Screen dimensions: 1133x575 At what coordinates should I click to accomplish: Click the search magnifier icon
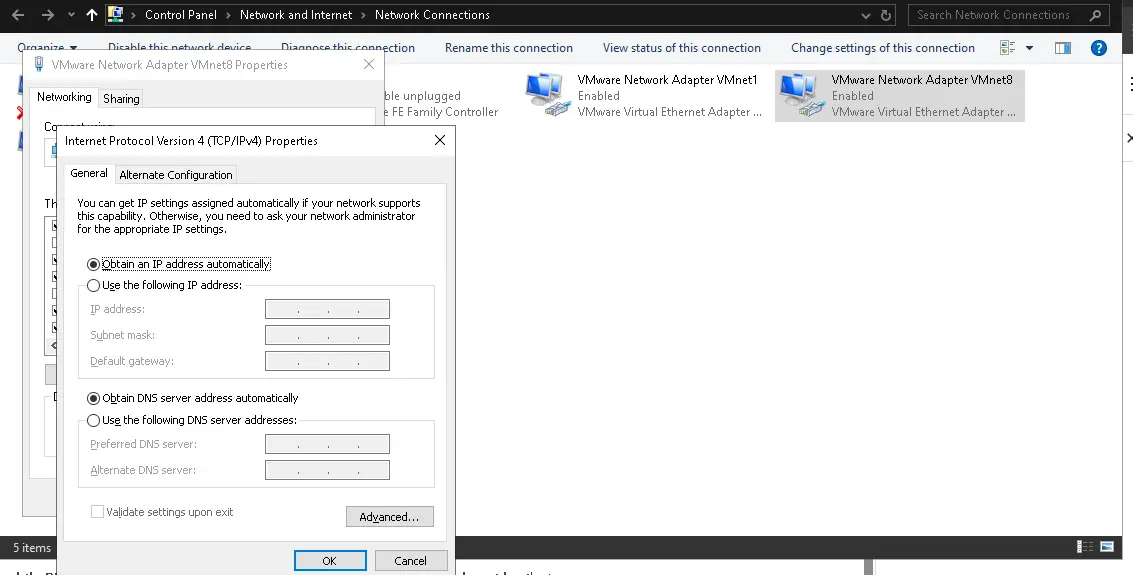point(1095,15)
